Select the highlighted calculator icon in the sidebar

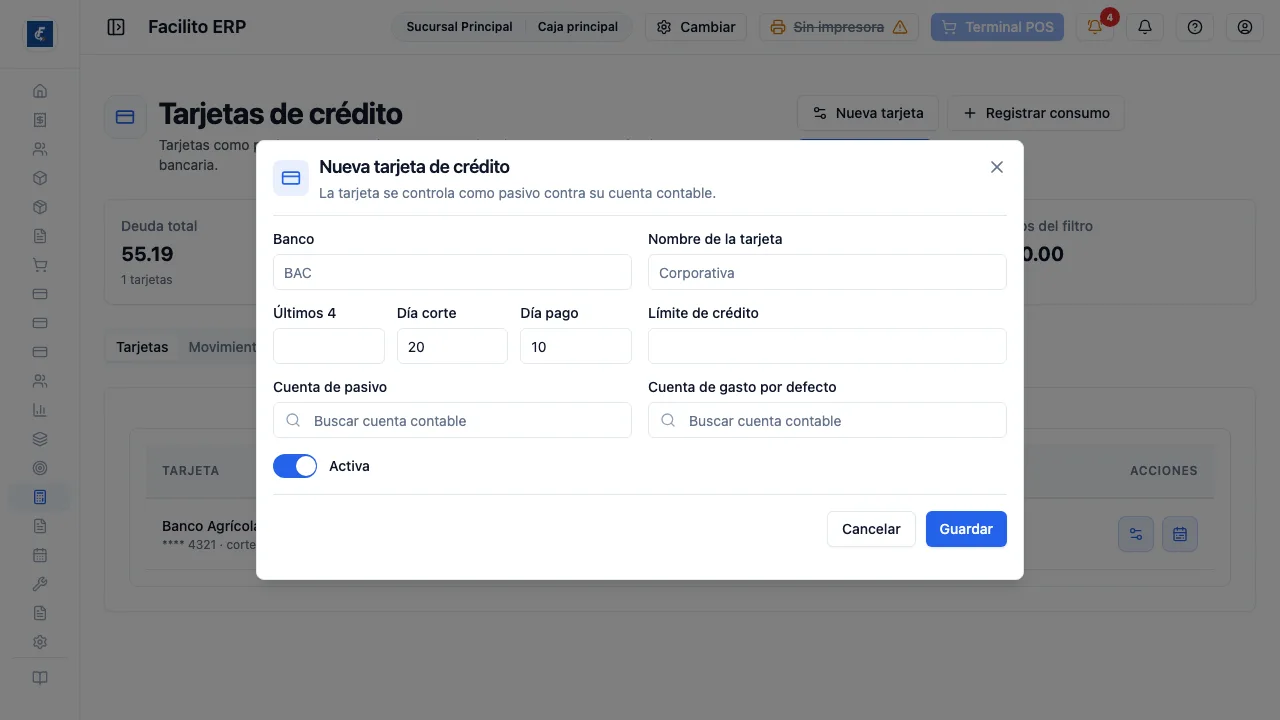(40, 497)
